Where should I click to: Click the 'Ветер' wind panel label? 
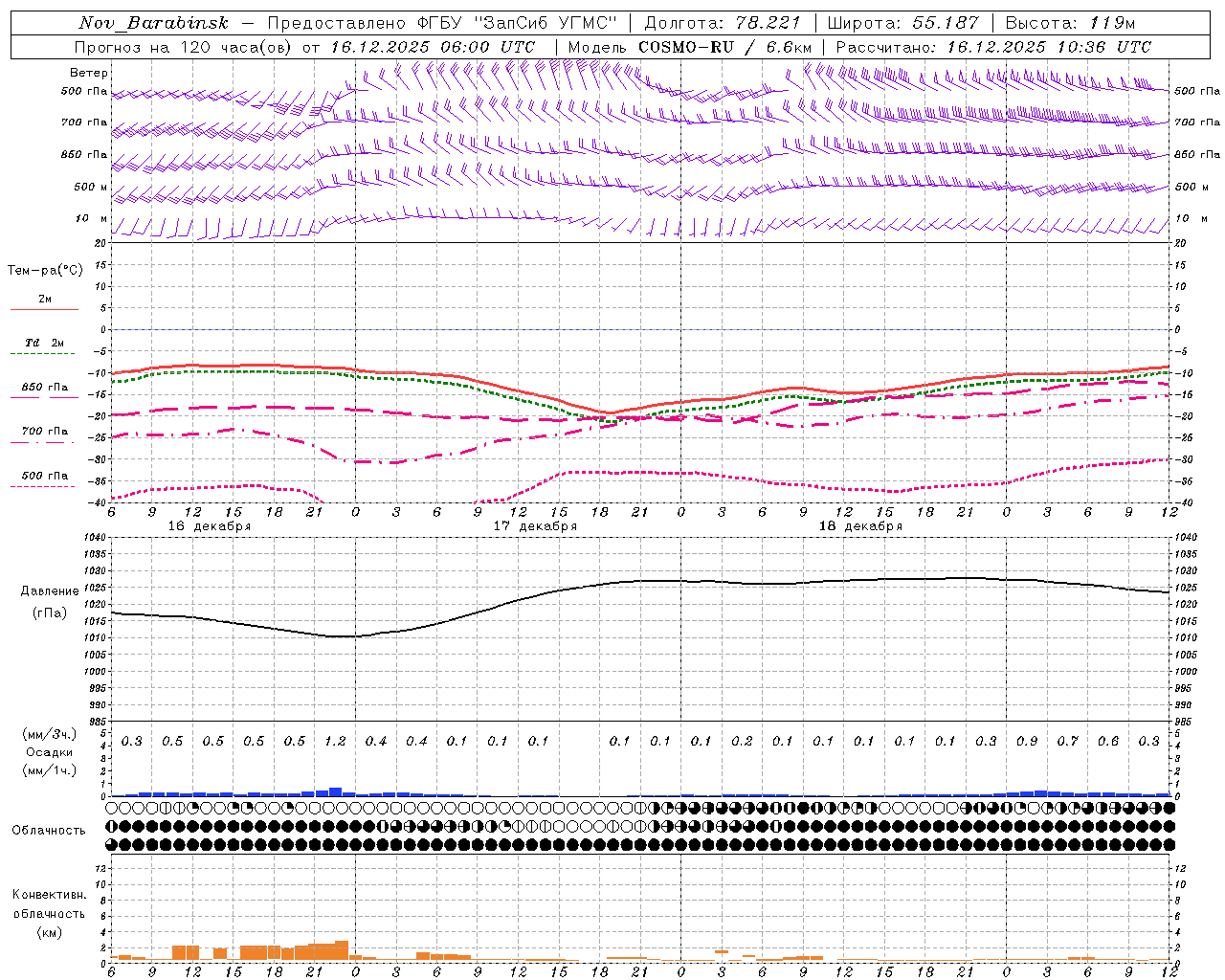click(89, 73)
